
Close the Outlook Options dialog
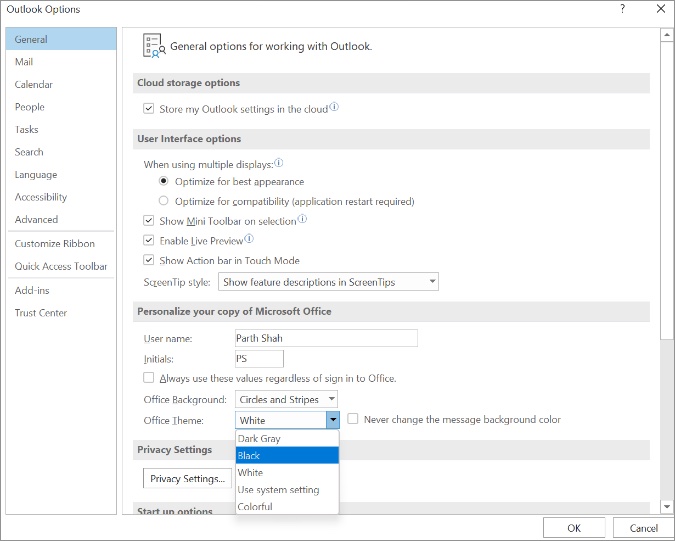(661, 9)
